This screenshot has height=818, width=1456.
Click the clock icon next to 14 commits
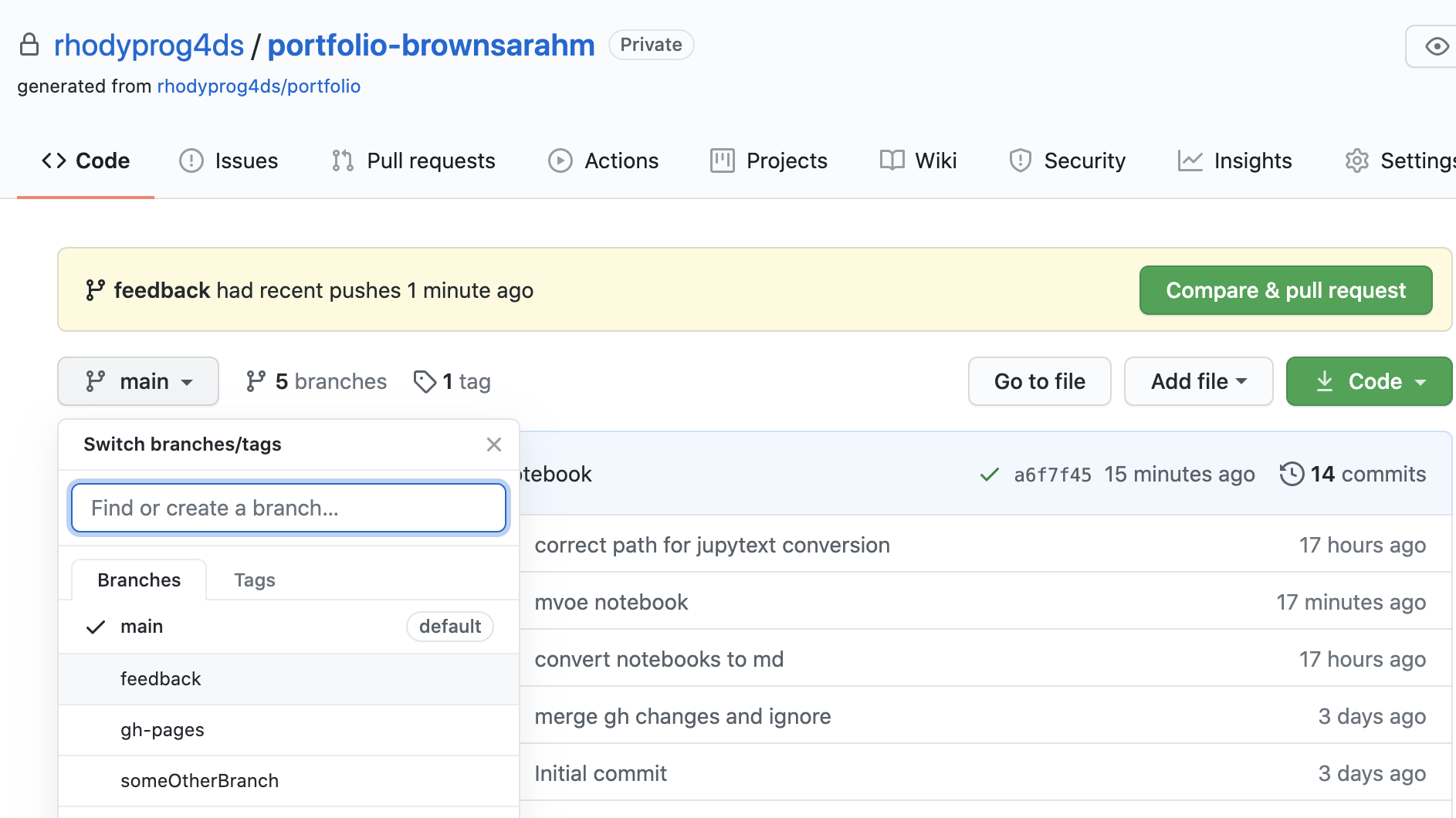[1293, 475]
